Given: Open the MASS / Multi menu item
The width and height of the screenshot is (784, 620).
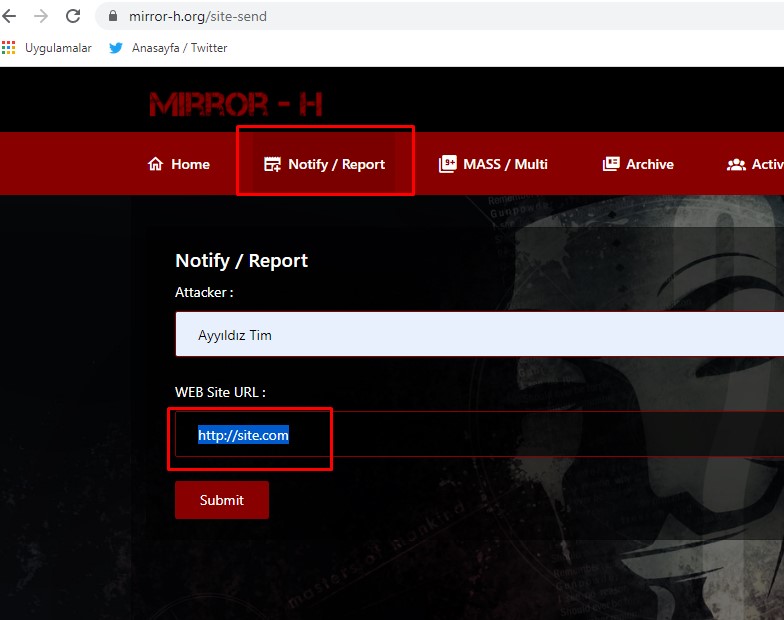Looking at the screenshot, I should [x=505, y=164].
